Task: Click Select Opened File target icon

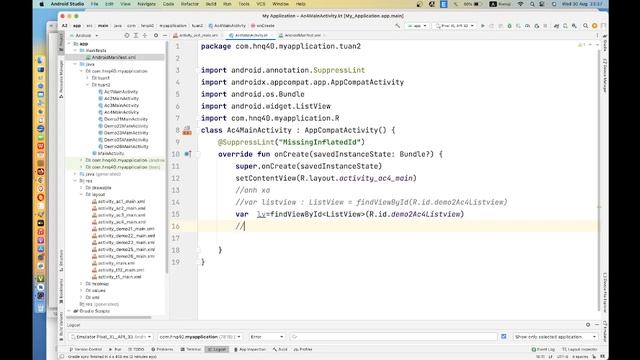Action: 127,36
